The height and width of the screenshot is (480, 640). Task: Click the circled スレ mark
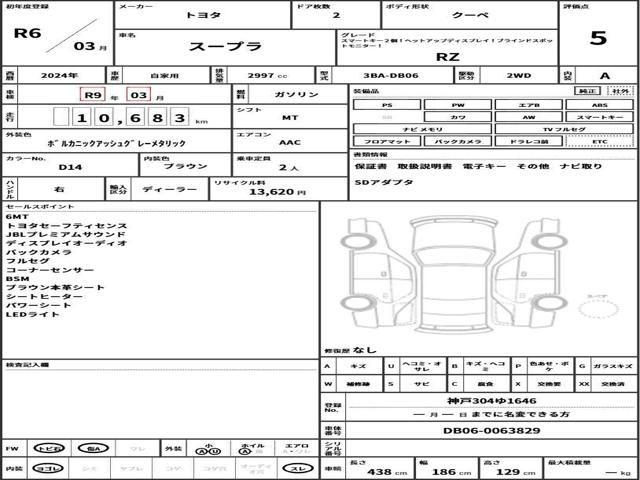299,468
